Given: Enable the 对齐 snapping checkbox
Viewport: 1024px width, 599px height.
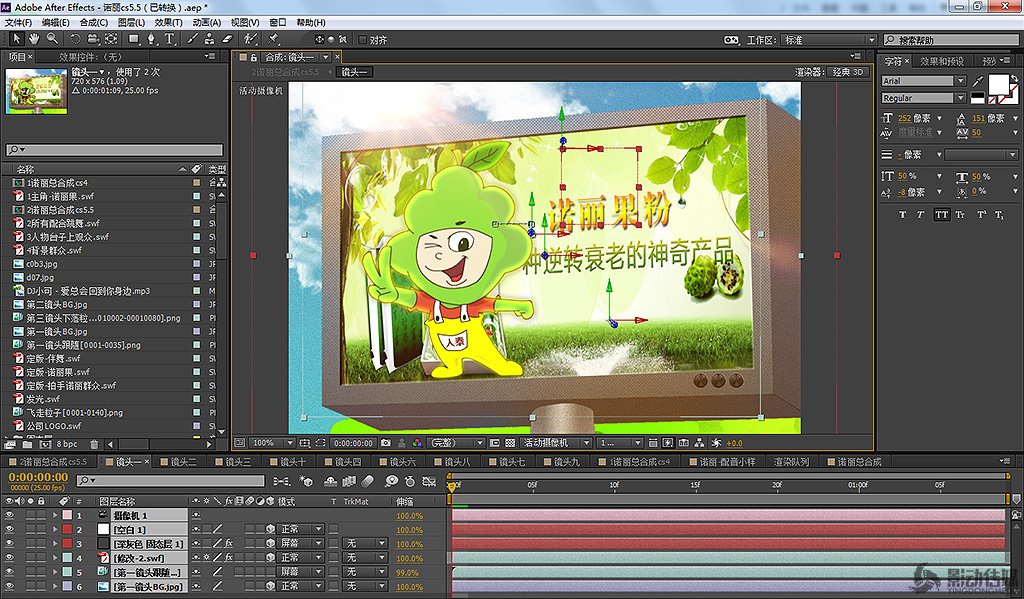Looking at the screenshot, I should (x=362, y=40).
